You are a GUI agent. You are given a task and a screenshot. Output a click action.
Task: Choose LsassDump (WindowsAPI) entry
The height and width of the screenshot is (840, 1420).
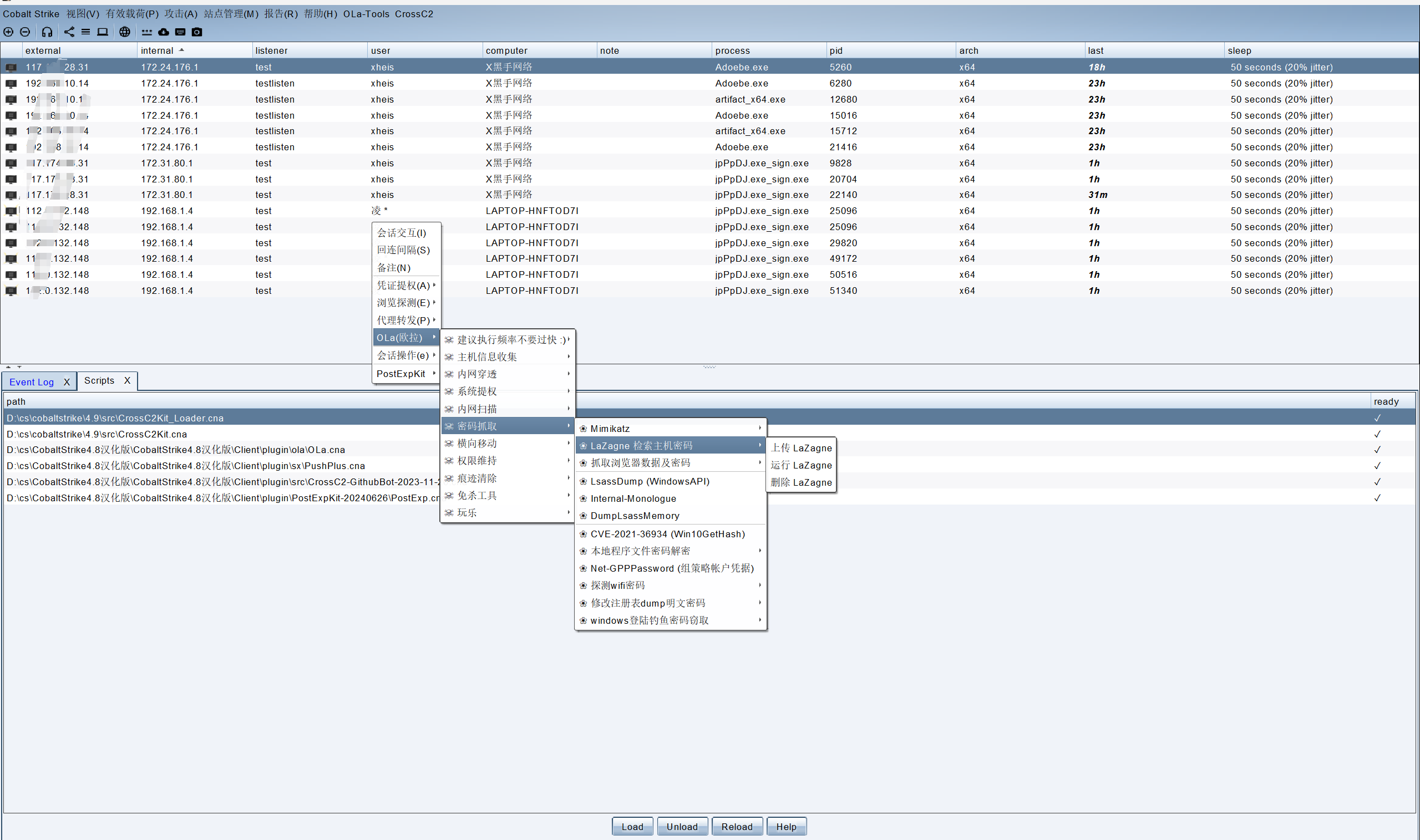coord(671,481)
